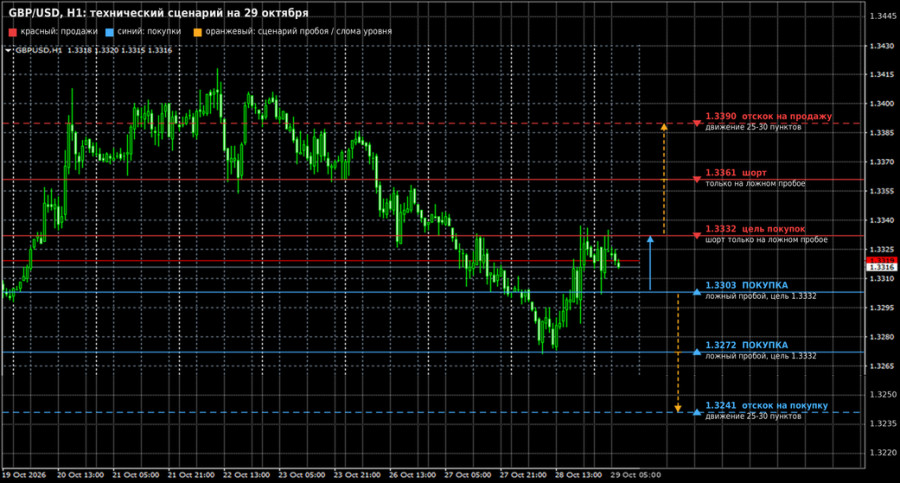Click time axis label 21 Oct 05:00
The height and width of the screenshot is (483, 900).
pyautogui.click(x=135, y=475)
